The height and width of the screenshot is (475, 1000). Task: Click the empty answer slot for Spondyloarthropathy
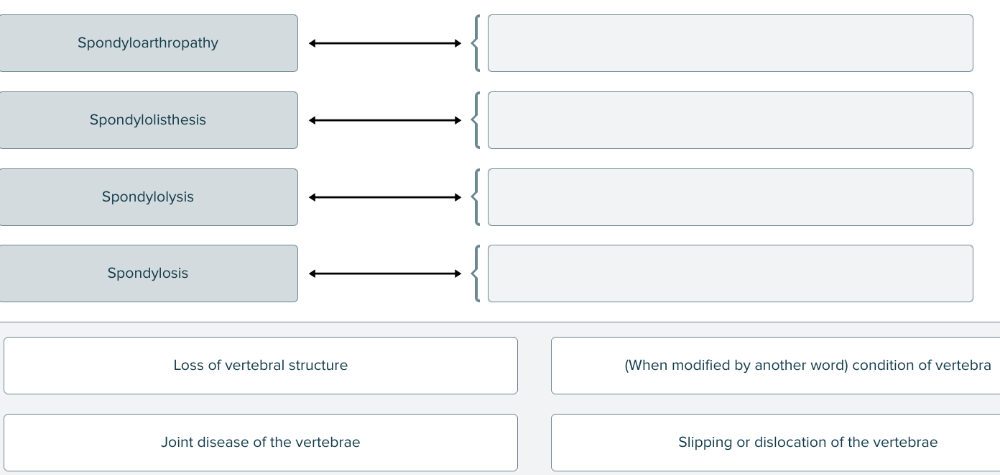click(x=730, y=43)
